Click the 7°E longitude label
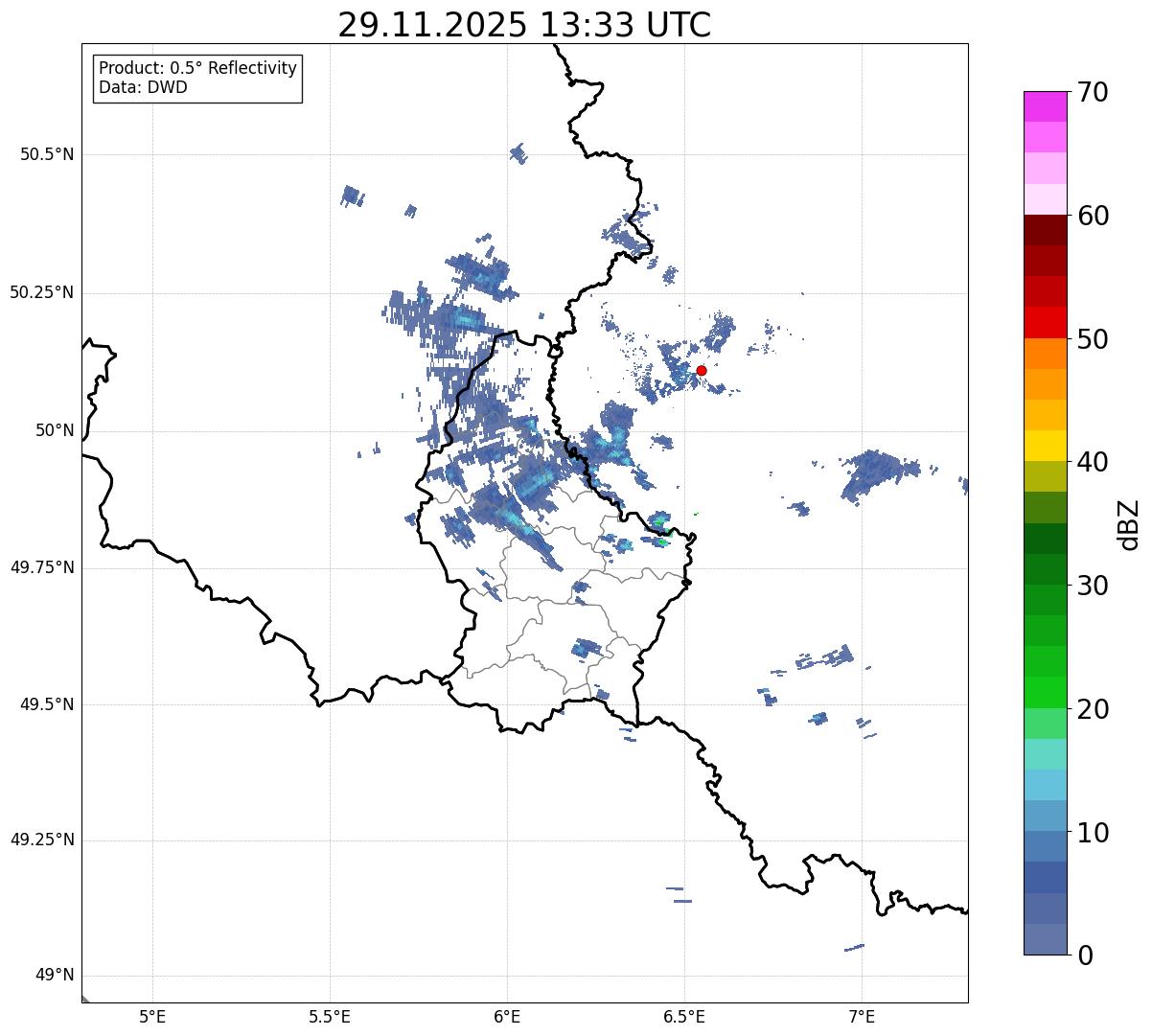Viewport: 1152px width, 1036px height. click(862, 1017)
